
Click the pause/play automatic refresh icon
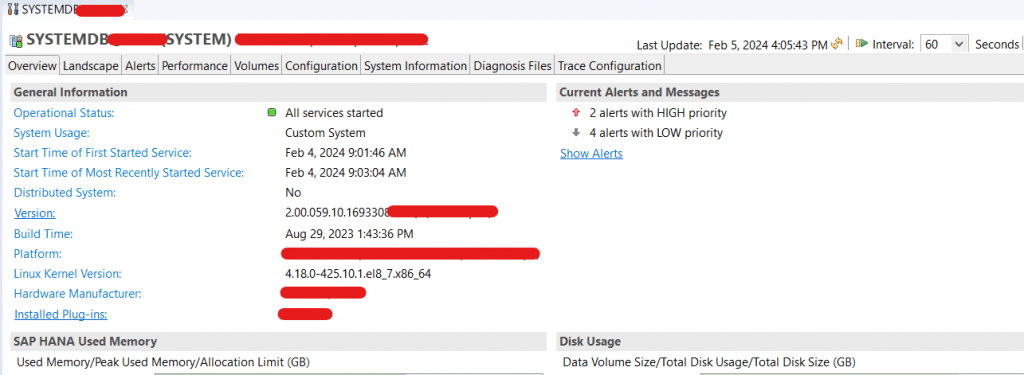(x=861, y=44)
